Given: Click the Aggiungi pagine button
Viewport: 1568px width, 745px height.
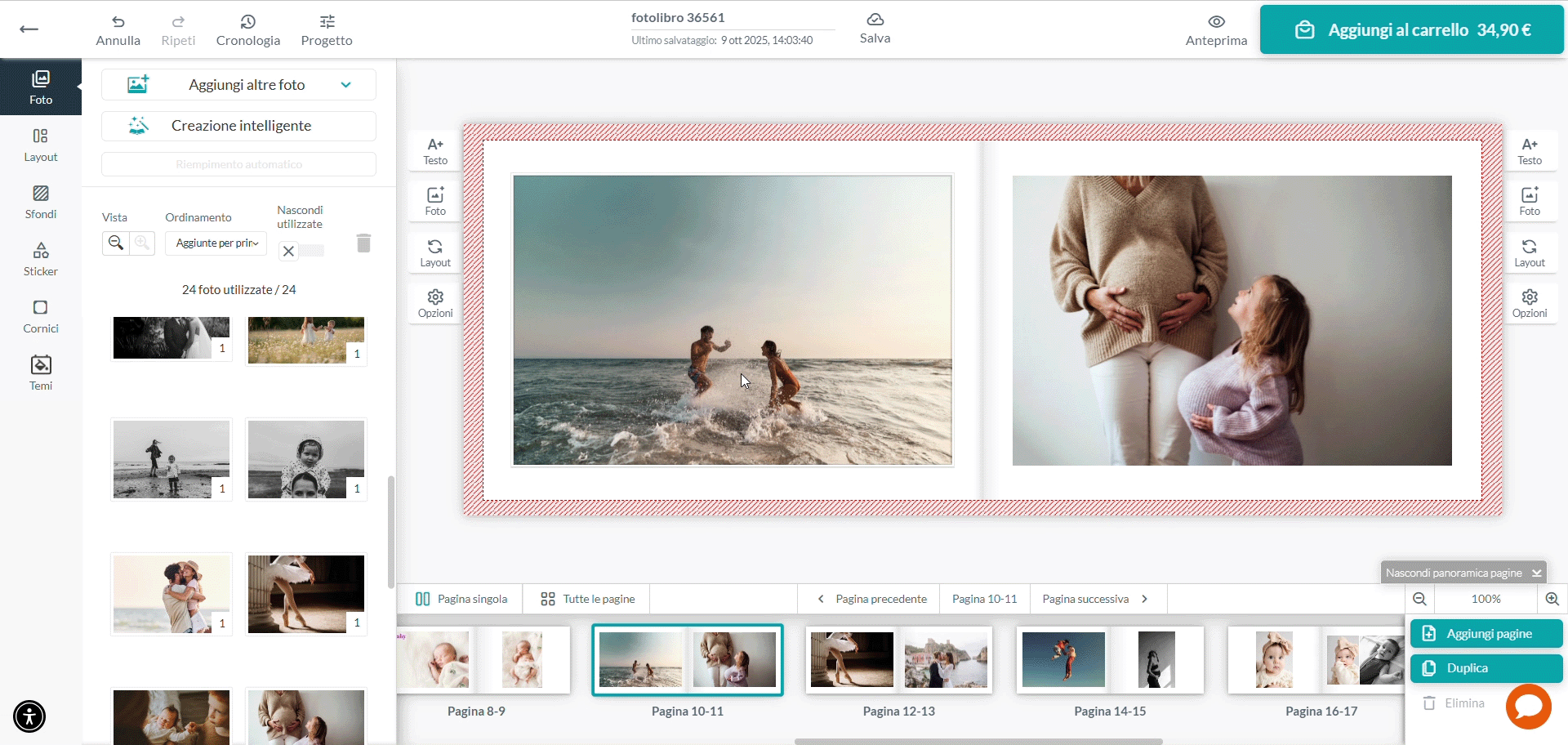Looking at the screenshot, I should (x=1486, y=634).
